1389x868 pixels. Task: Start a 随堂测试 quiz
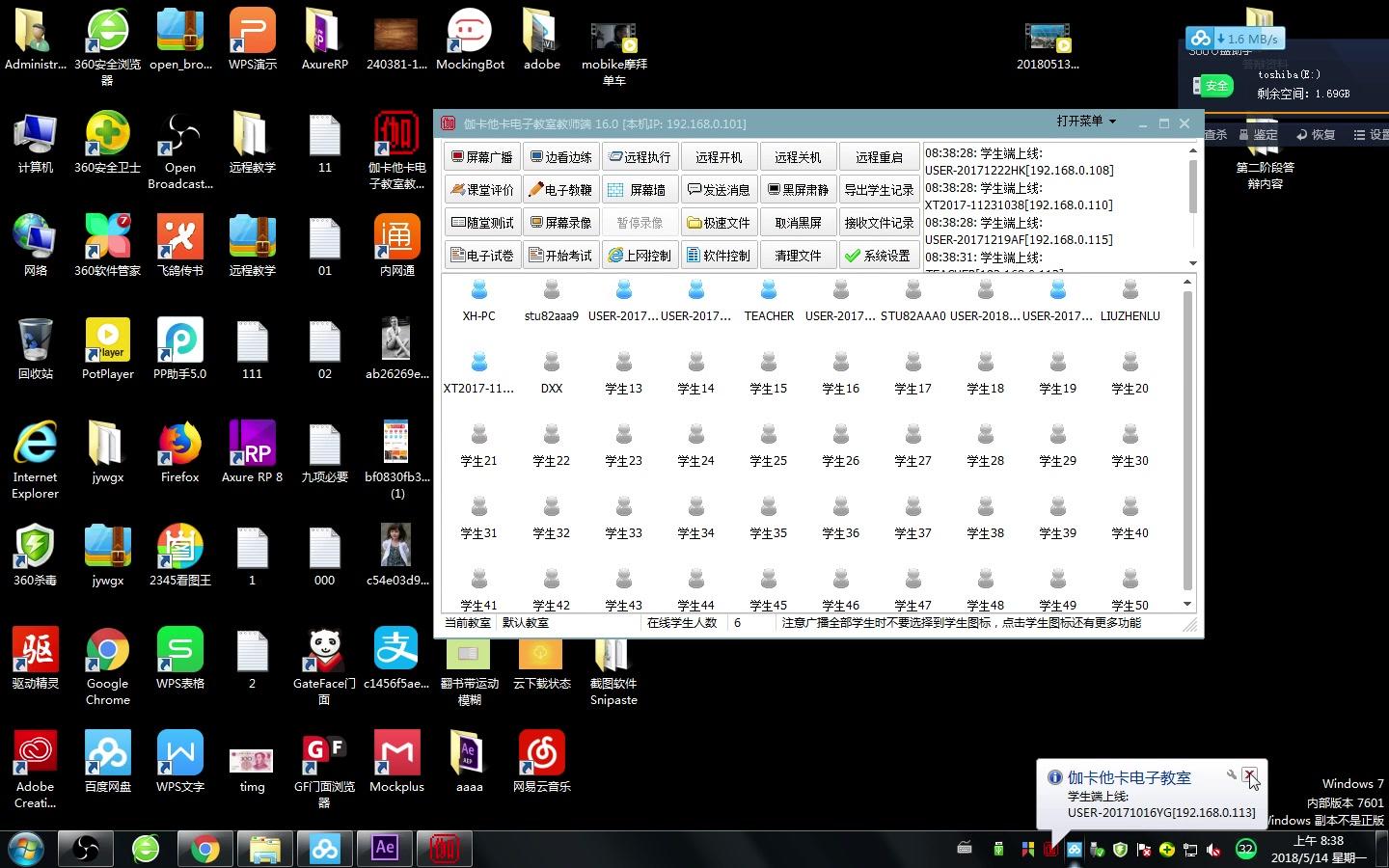coord(482,223)
